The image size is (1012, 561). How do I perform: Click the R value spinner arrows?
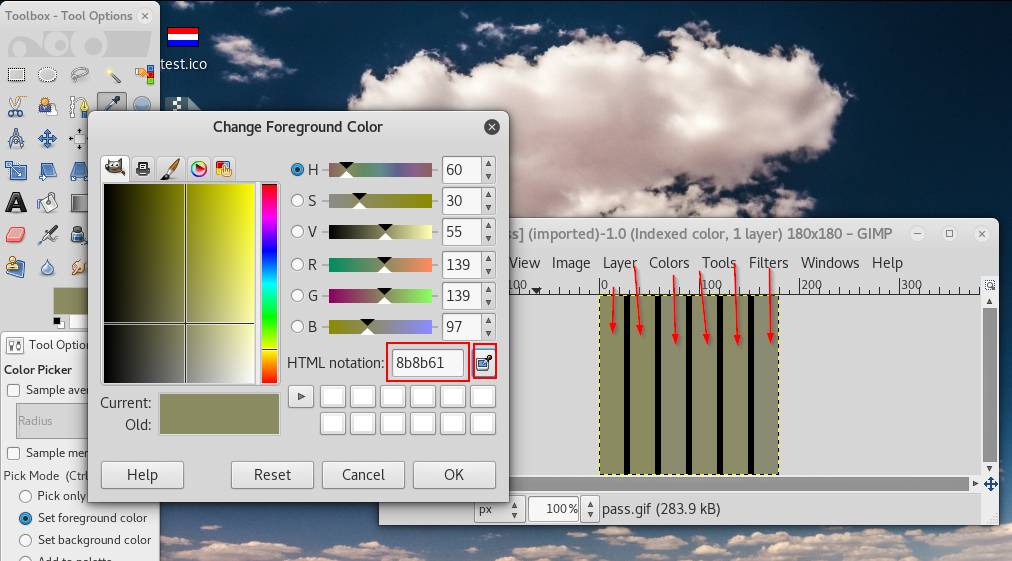(x=489, y=264)
